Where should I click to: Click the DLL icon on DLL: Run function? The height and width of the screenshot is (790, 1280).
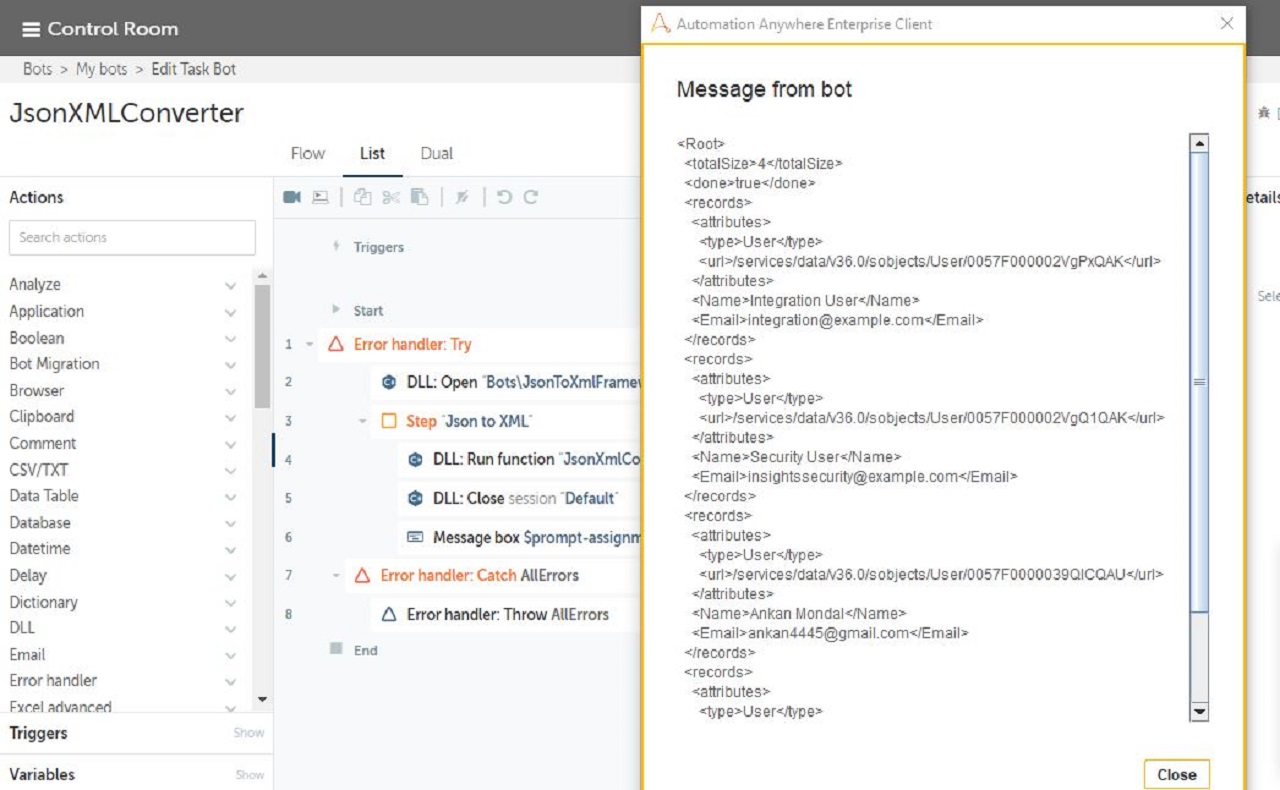(x=416, y=460)
